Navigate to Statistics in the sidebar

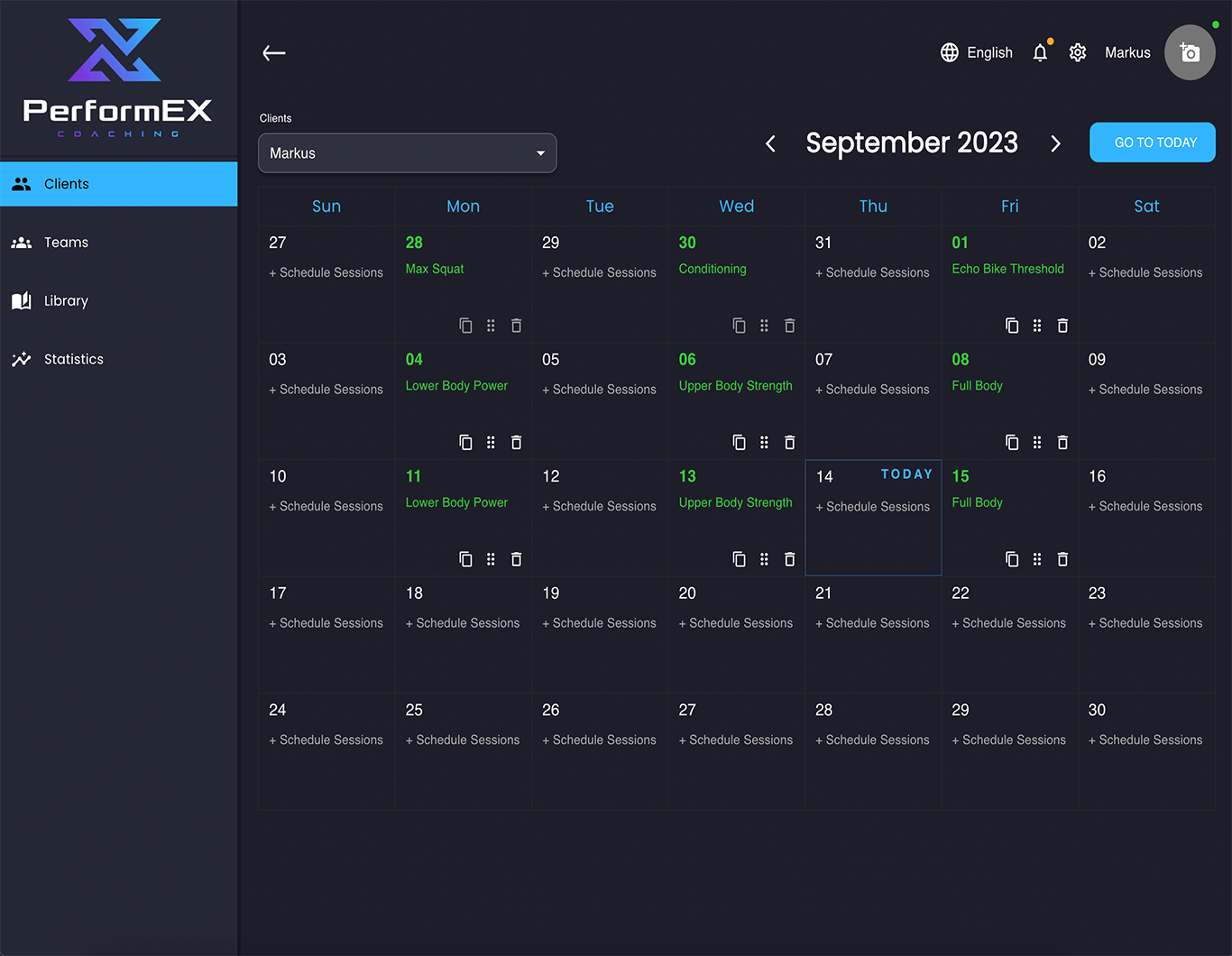coord(73,359)
